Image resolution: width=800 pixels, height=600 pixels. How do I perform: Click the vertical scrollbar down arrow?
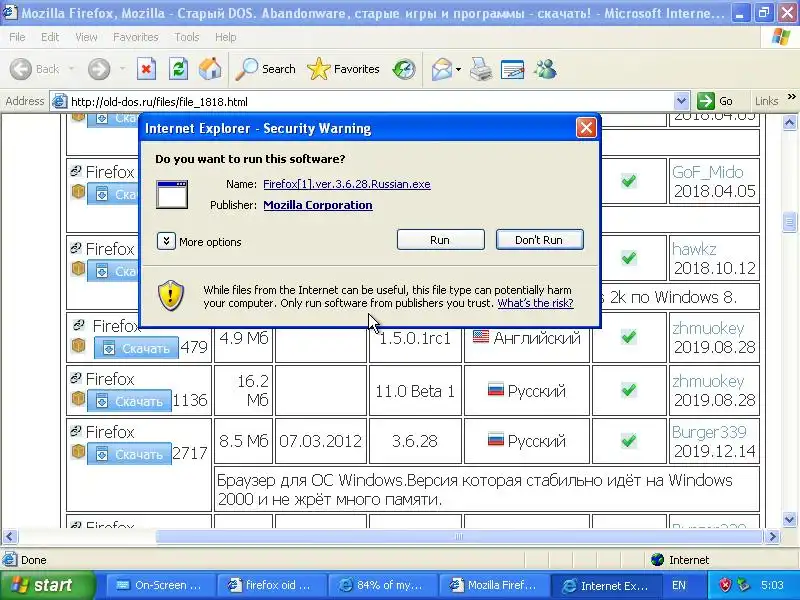click(x=789, y=519)
